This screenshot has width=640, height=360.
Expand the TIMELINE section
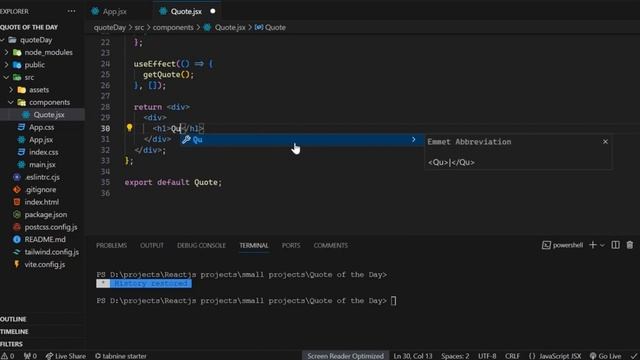pyautogui.click(x=14, y=332)
